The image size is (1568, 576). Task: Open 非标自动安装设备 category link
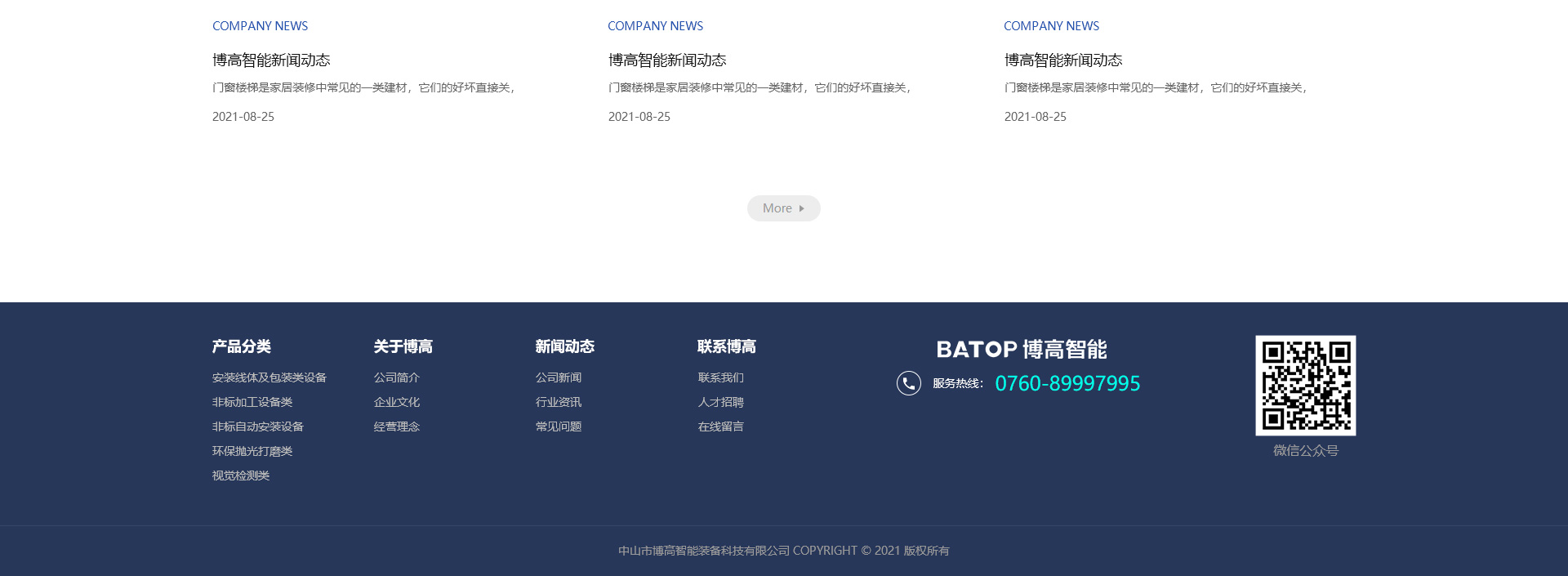[x=257, y=426]
